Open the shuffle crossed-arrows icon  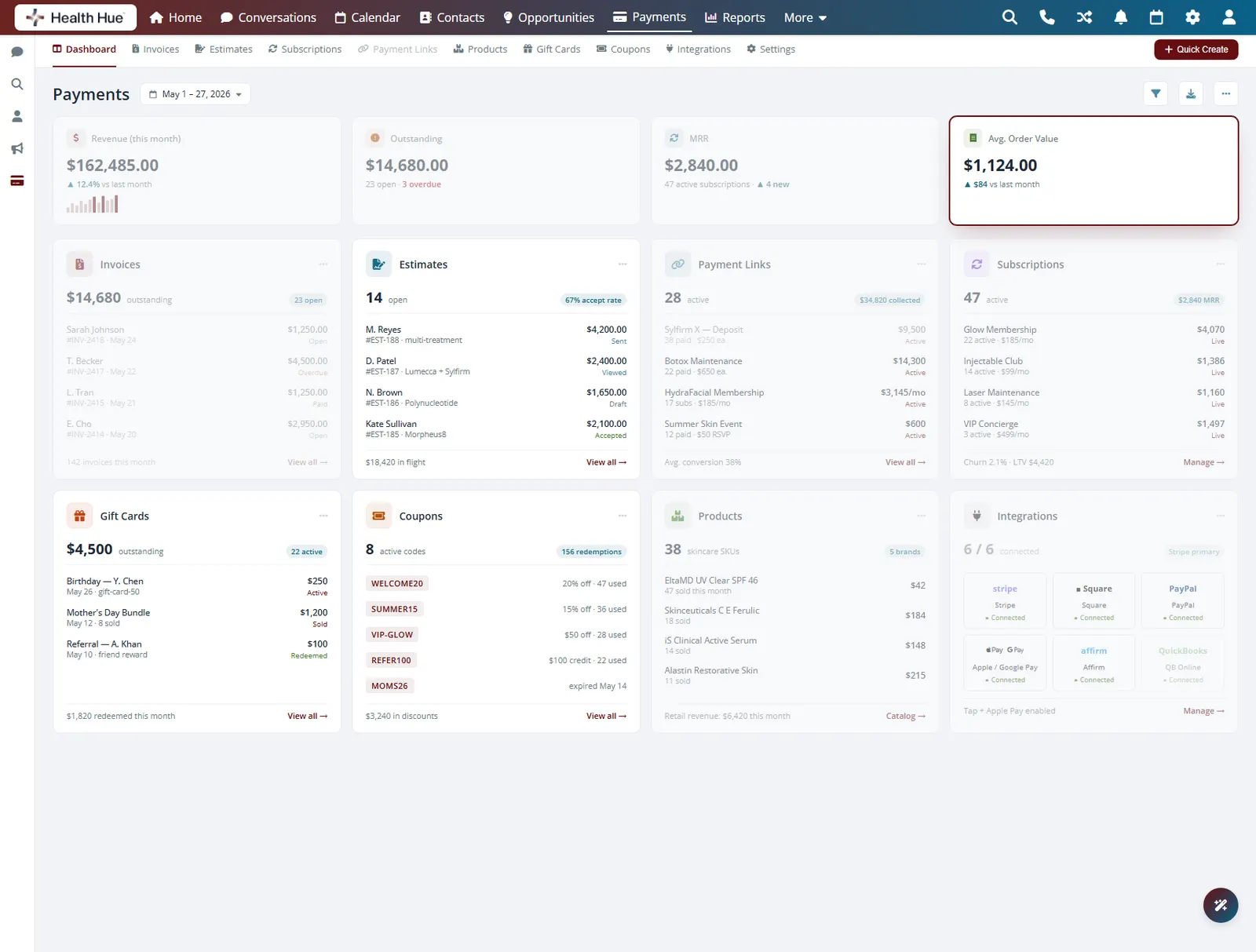pyautogui.click(x=1084, y=17)
